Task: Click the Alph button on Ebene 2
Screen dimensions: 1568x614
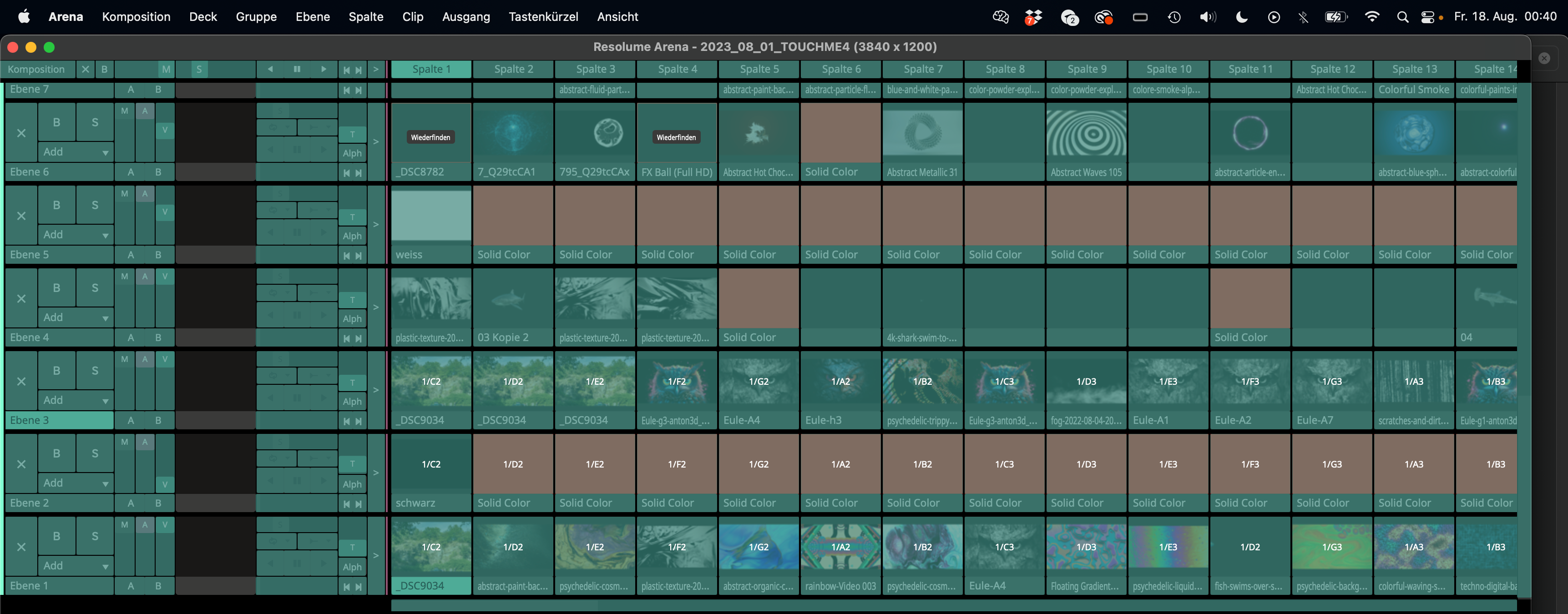Action: [x=352, y=484]
